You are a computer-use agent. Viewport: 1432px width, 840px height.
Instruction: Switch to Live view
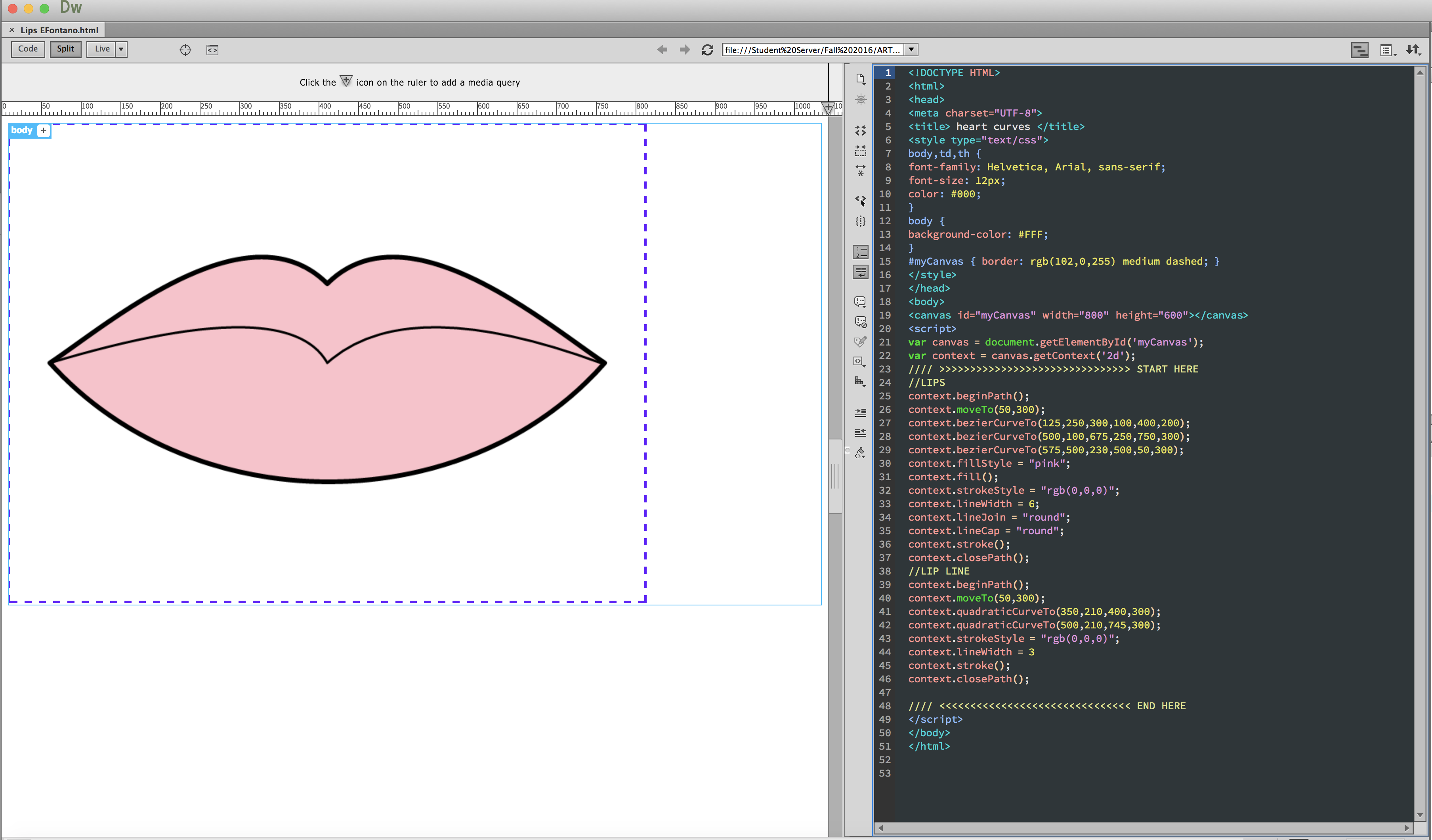point(102,49)
